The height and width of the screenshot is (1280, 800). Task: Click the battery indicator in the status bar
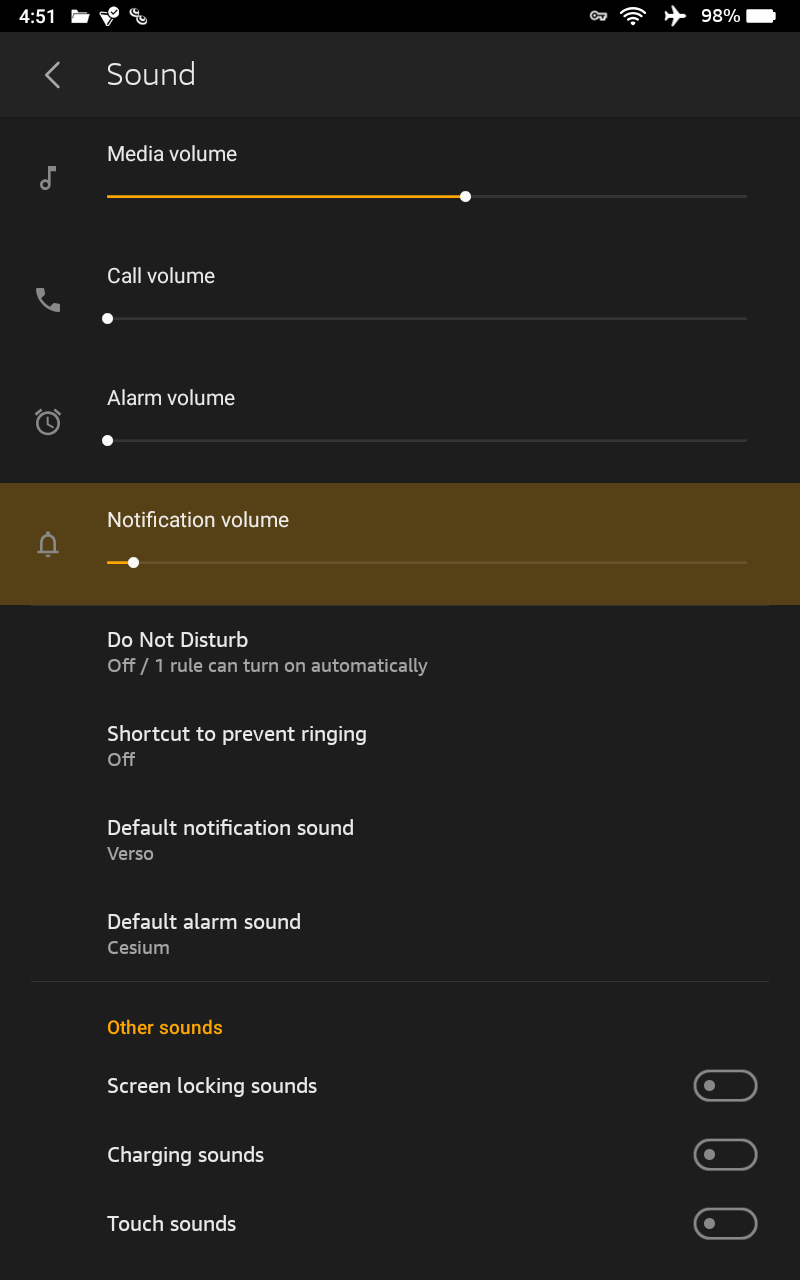pyautogui.click(x=762, y=16)
